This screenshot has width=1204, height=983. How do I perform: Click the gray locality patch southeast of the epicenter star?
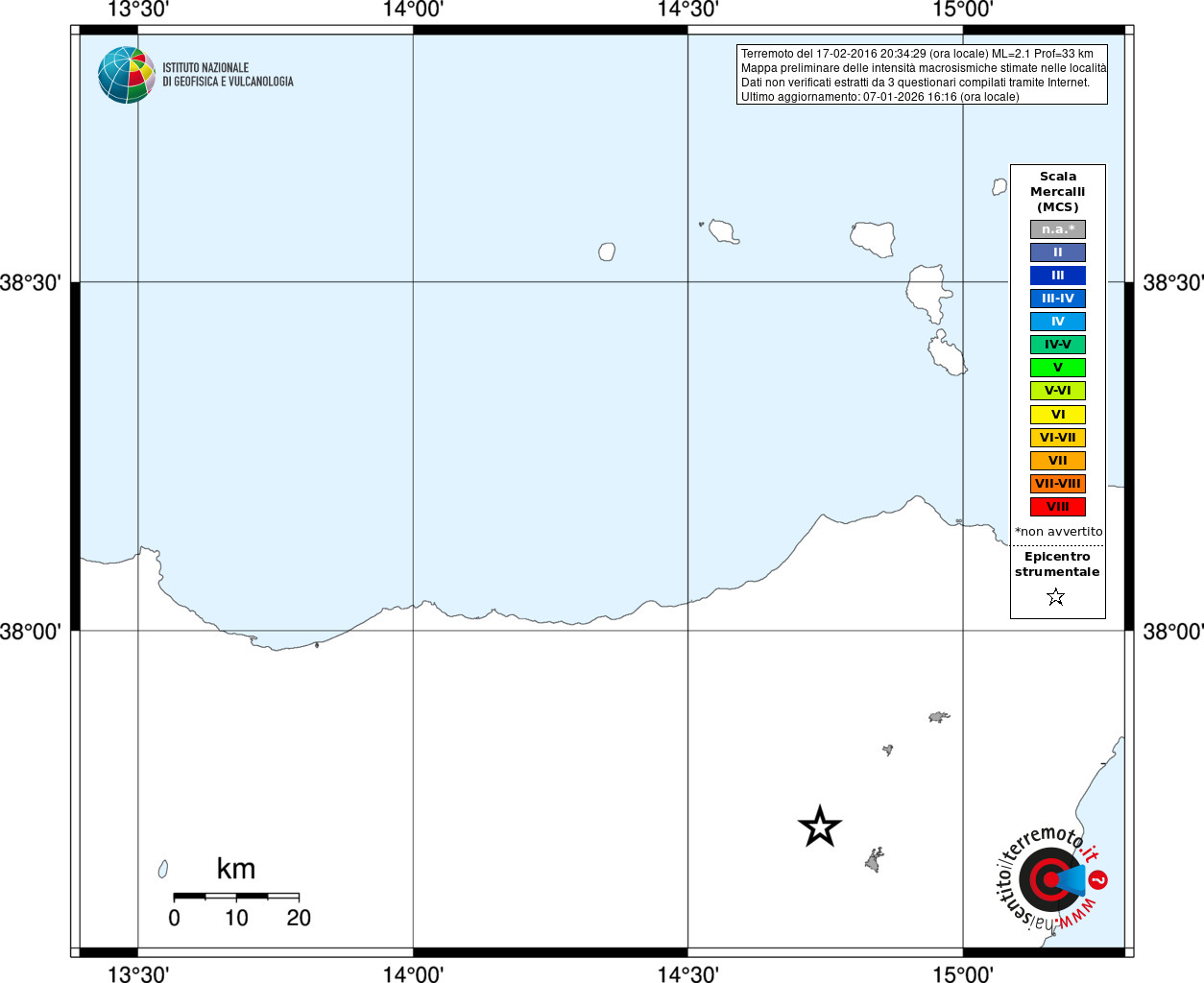pos(874,860)
